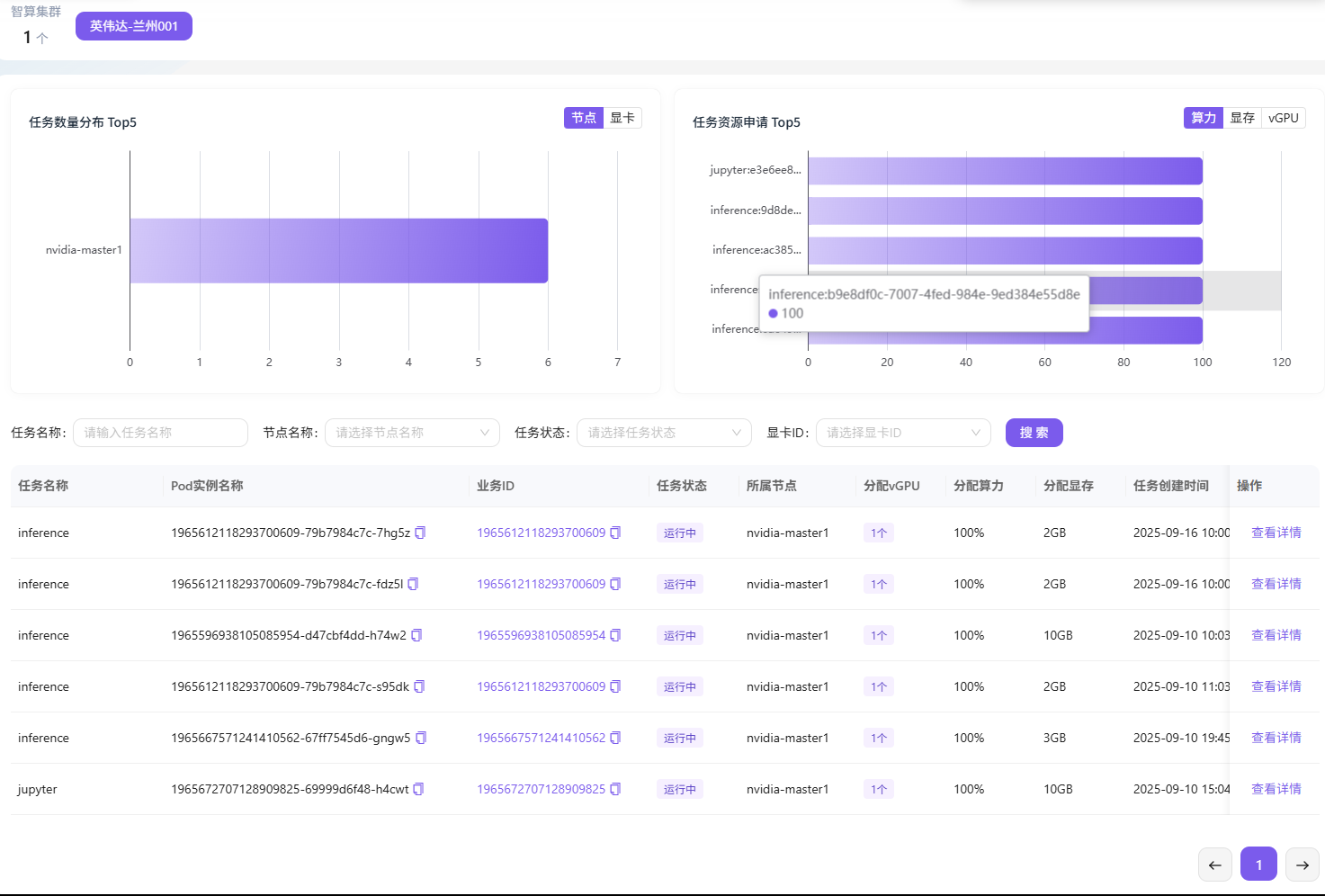Screen dimensions: 1325x896
Task: Copy Pod name ending in 7hg5z
Action: [x=420, y=533]
